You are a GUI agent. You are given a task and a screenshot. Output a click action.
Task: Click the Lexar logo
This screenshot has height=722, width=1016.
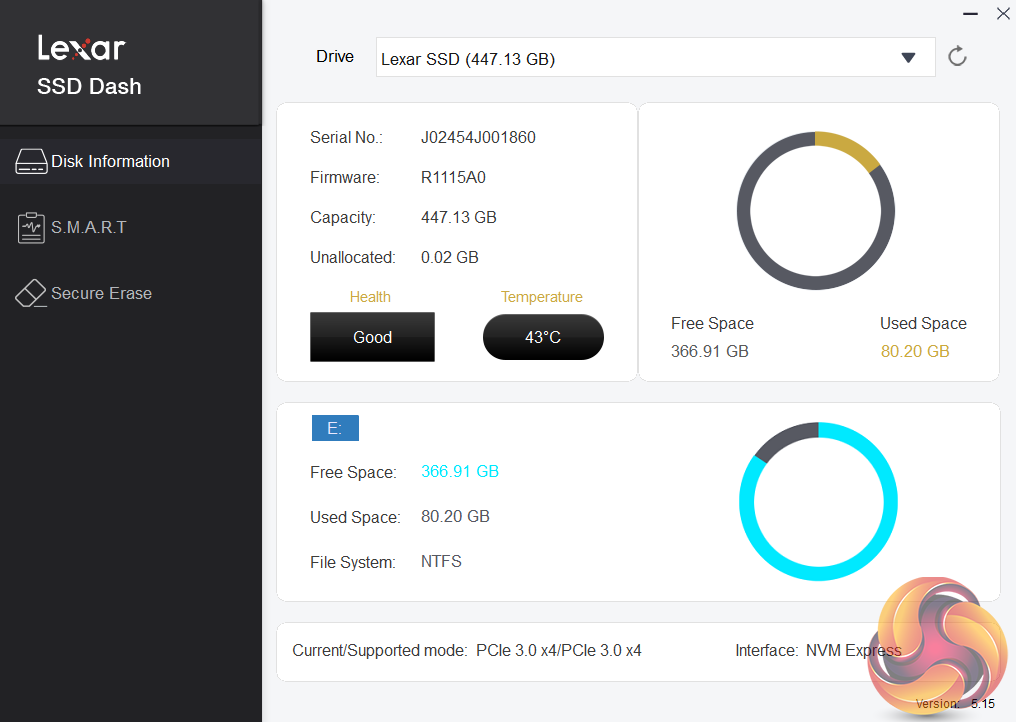[x=81, y=48]
